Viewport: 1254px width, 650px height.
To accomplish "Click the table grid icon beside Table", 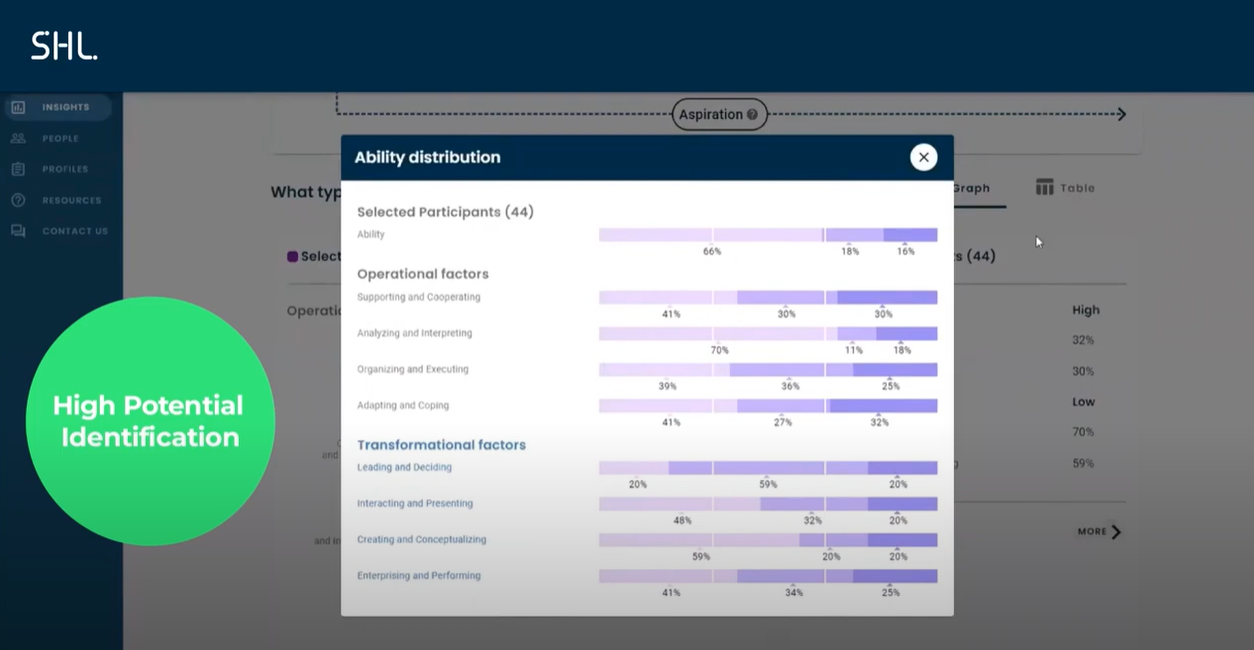I will pyautogui.click(x=1044, y=186).
